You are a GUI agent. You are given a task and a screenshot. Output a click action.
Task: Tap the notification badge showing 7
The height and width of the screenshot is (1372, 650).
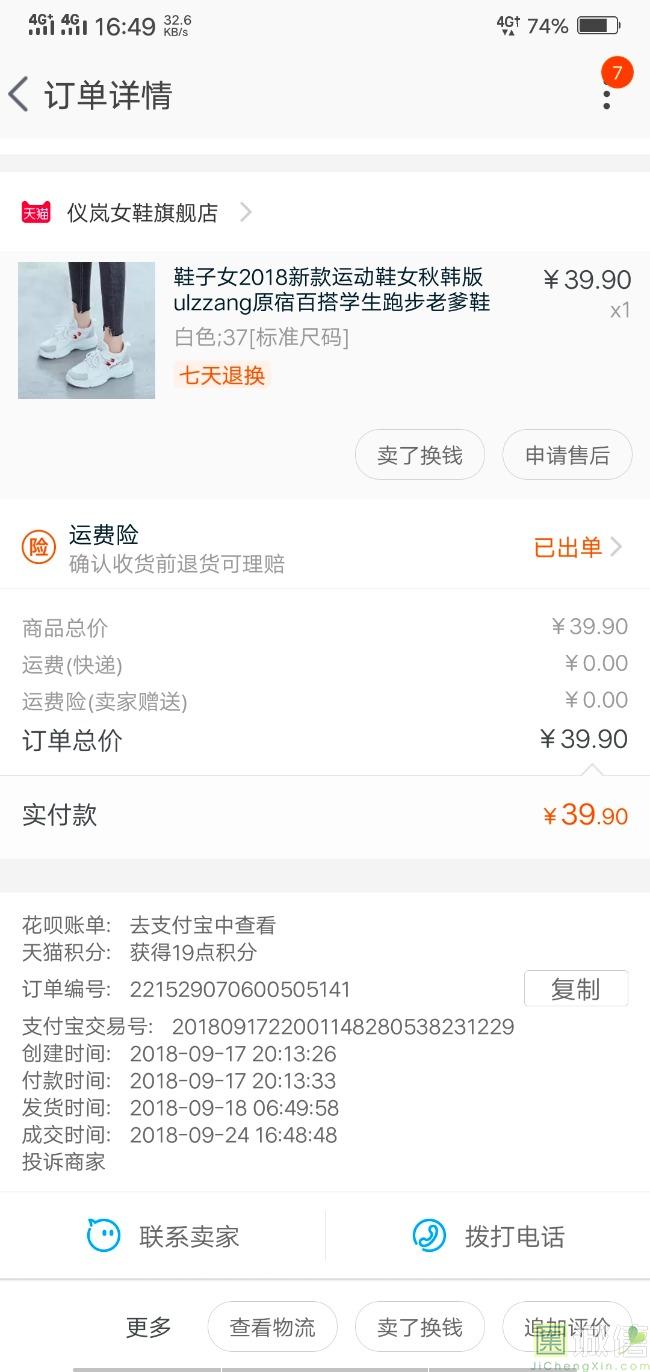click(617, 72)
